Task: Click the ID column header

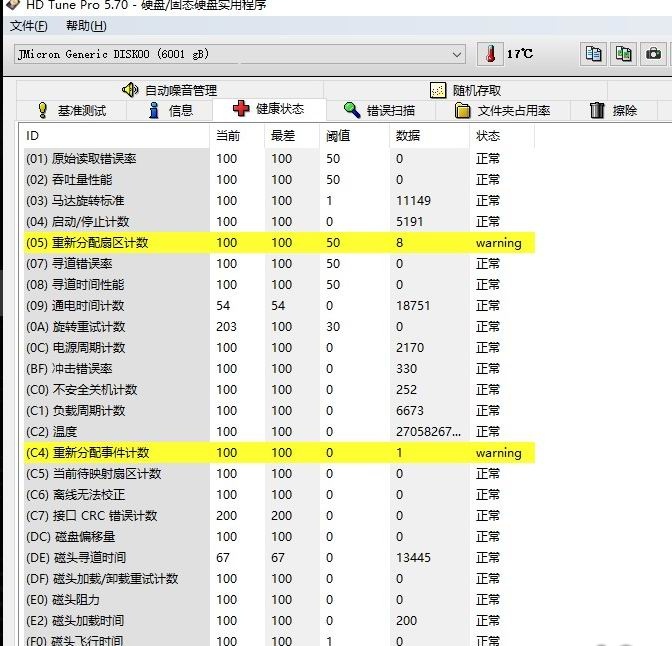Action: (33, 135)
